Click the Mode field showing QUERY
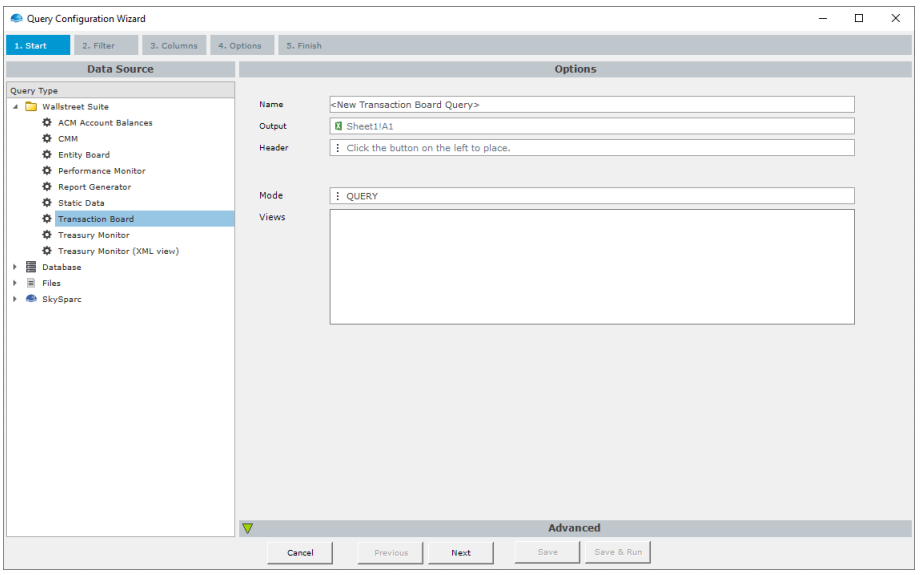This screenshot has width=921, height=575. coord(592,196)
